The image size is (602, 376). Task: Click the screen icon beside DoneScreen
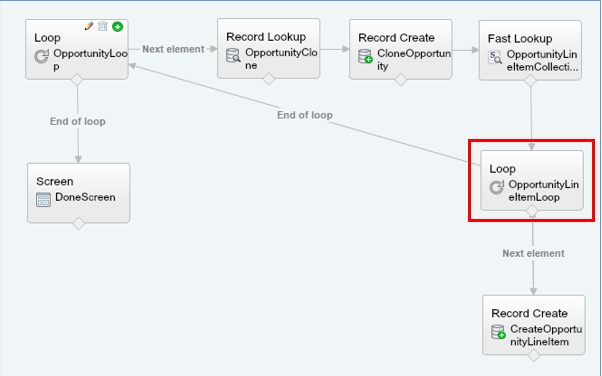click(43, 200)
